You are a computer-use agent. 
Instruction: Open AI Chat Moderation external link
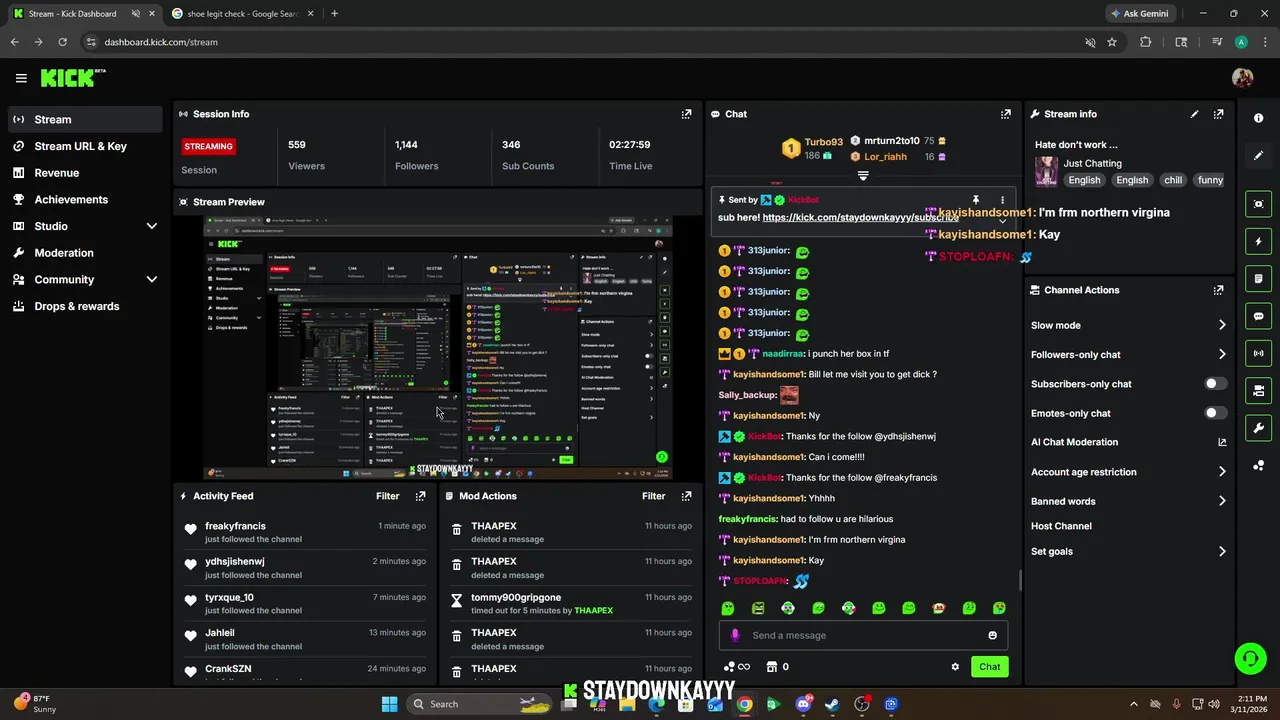coord(1222,442)
